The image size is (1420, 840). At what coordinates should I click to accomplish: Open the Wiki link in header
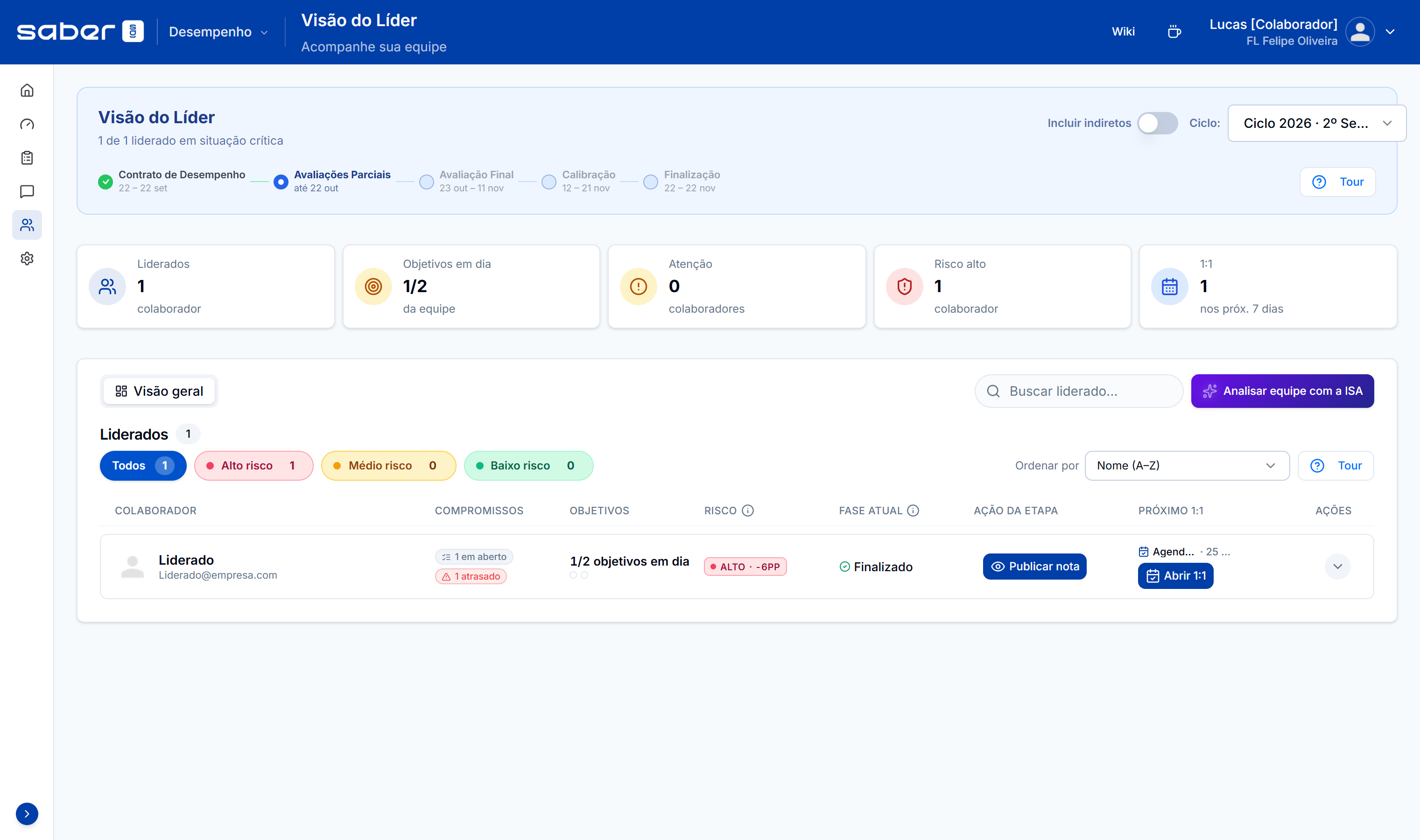(1123, 32)
